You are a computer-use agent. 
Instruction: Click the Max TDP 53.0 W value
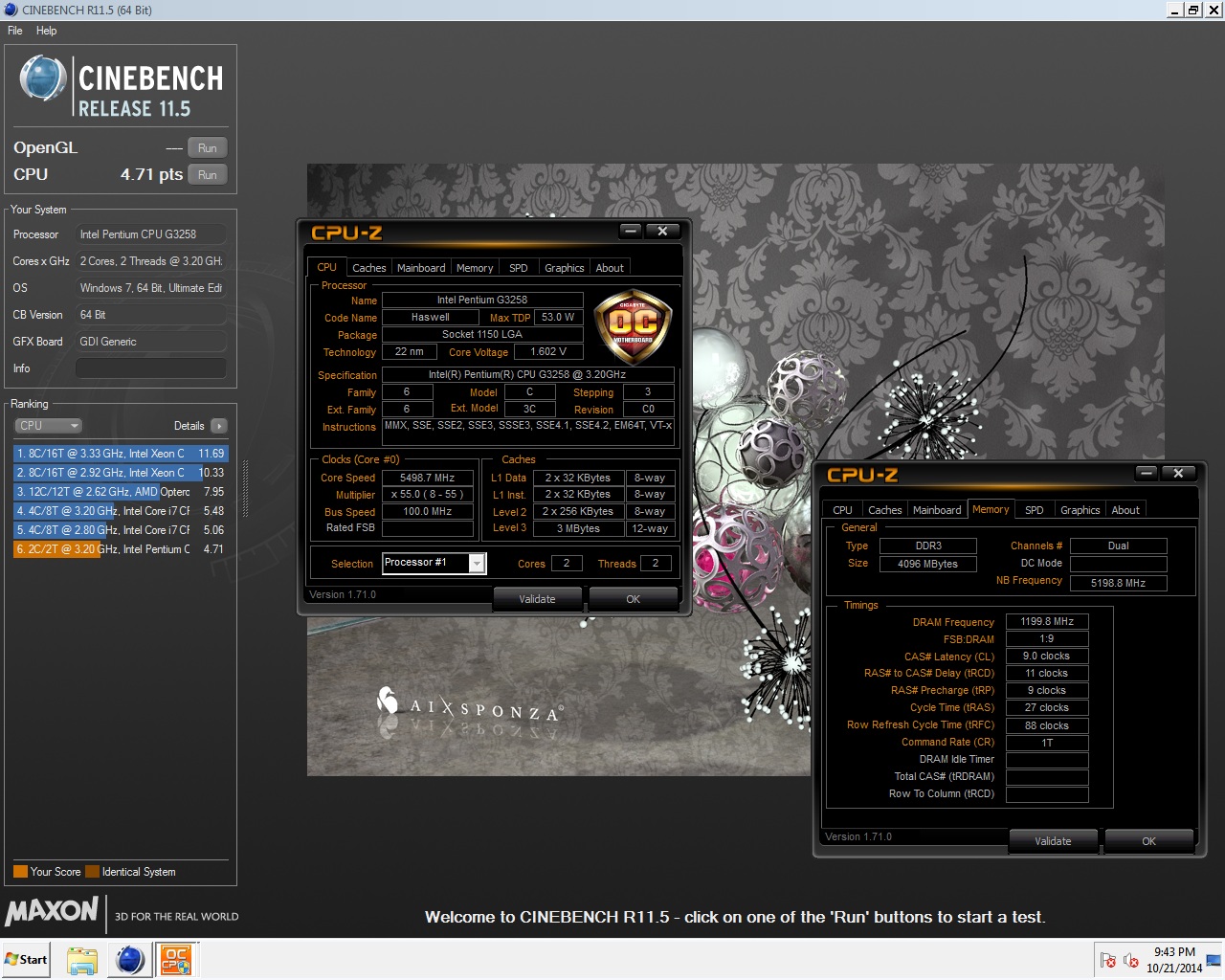[558, 317]
